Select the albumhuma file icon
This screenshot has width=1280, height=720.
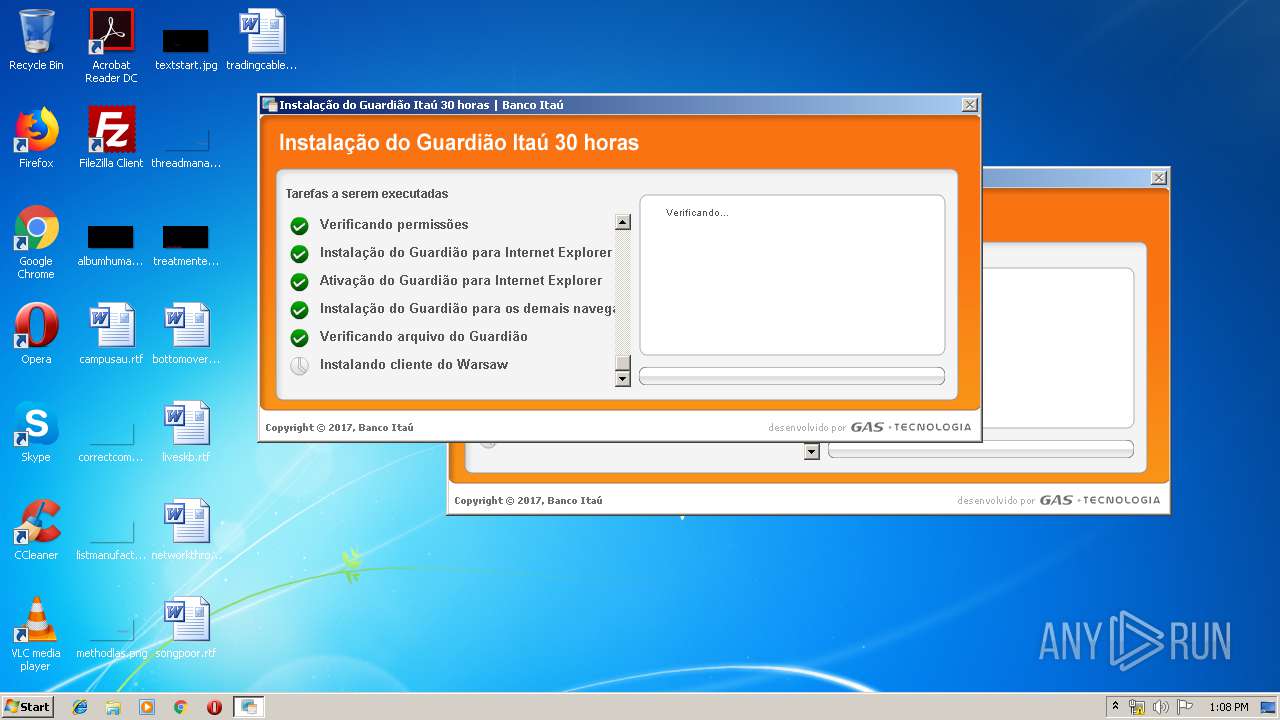pyautogui.click(x=110, y=245)
